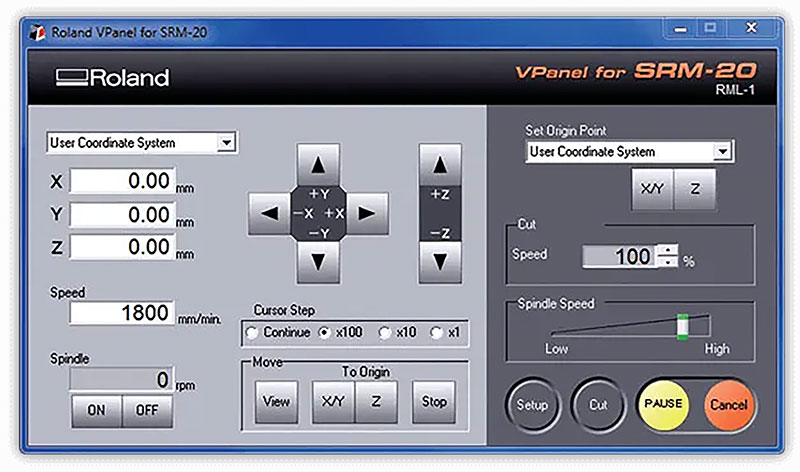Open the Setup dialog
800x472 pixels.
533,405
